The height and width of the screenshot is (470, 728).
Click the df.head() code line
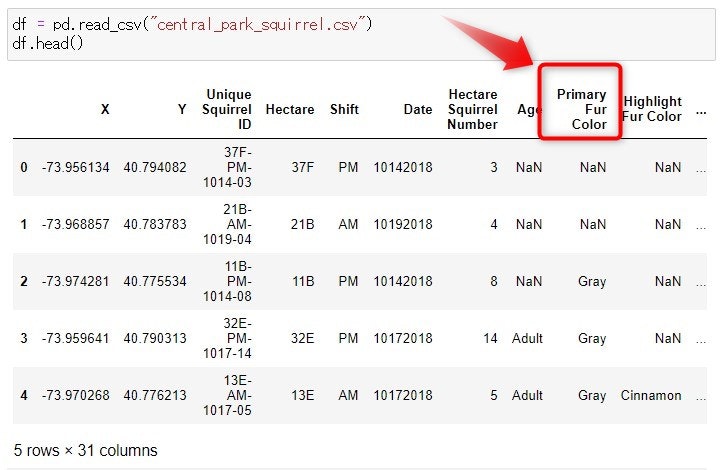48,44
